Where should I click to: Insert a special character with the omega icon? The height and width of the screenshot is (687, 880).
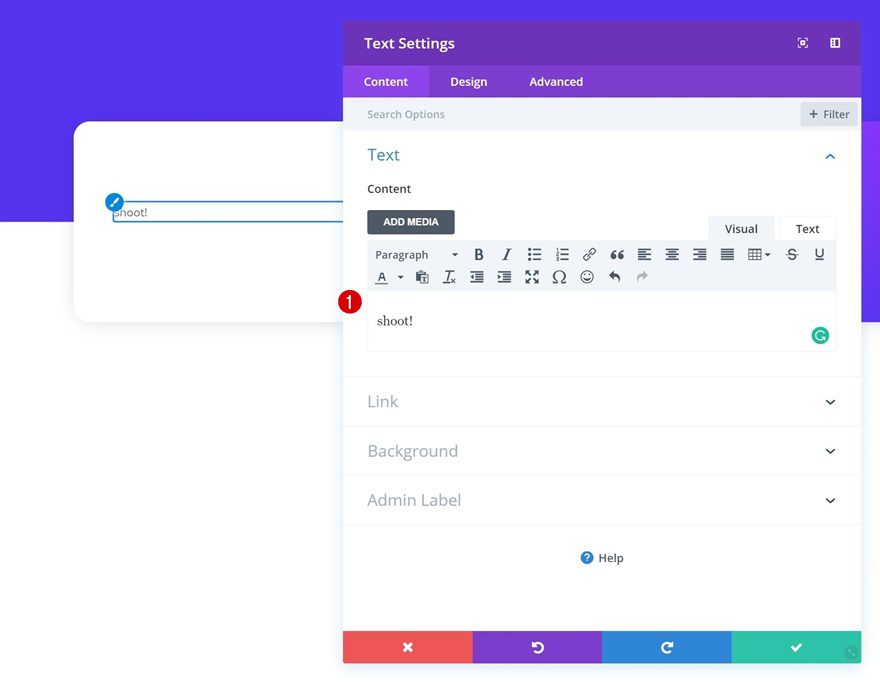pyautogui.click(x=559, y=277)
